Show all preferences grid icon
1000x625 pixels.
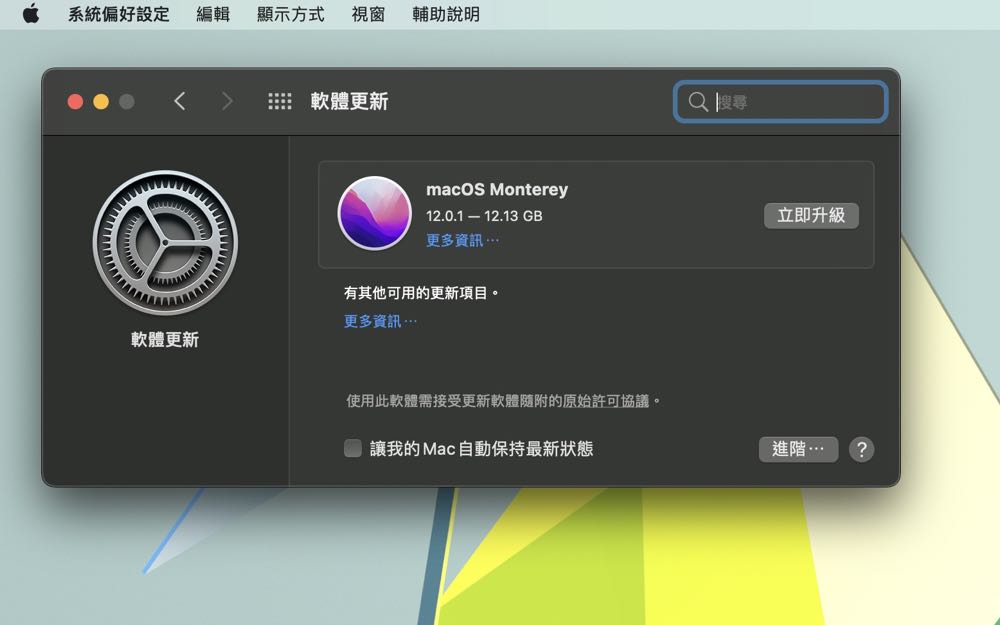[x=280, y=101]
